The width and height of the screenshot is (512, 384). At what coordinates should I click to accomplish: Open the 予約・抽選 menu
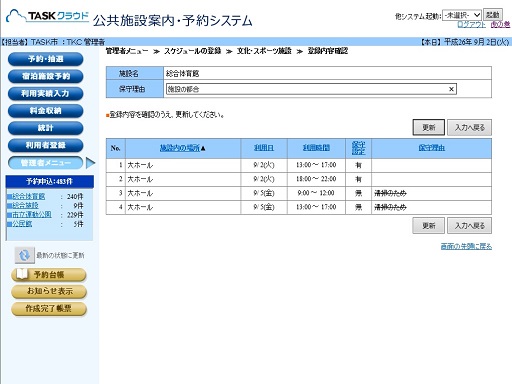coord(45,59)
